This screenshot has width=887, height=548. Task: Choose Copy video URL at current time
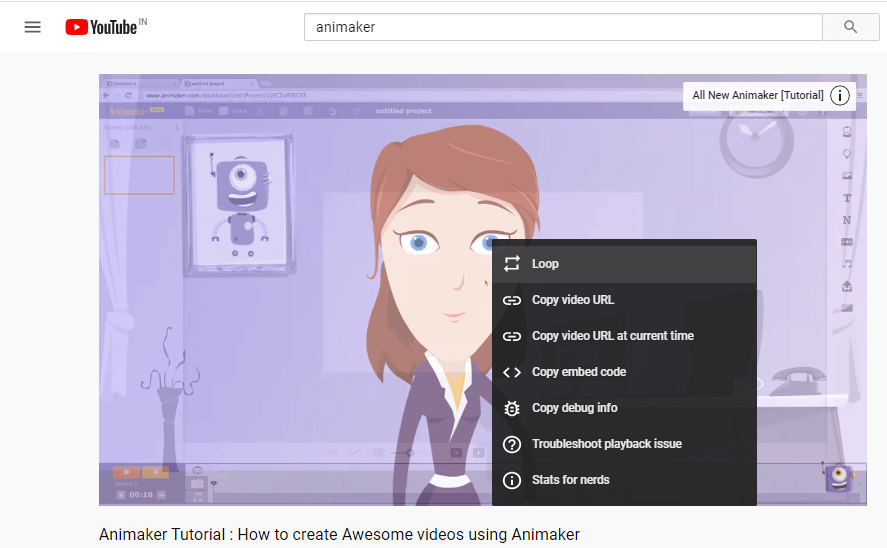tap(612, 336)
